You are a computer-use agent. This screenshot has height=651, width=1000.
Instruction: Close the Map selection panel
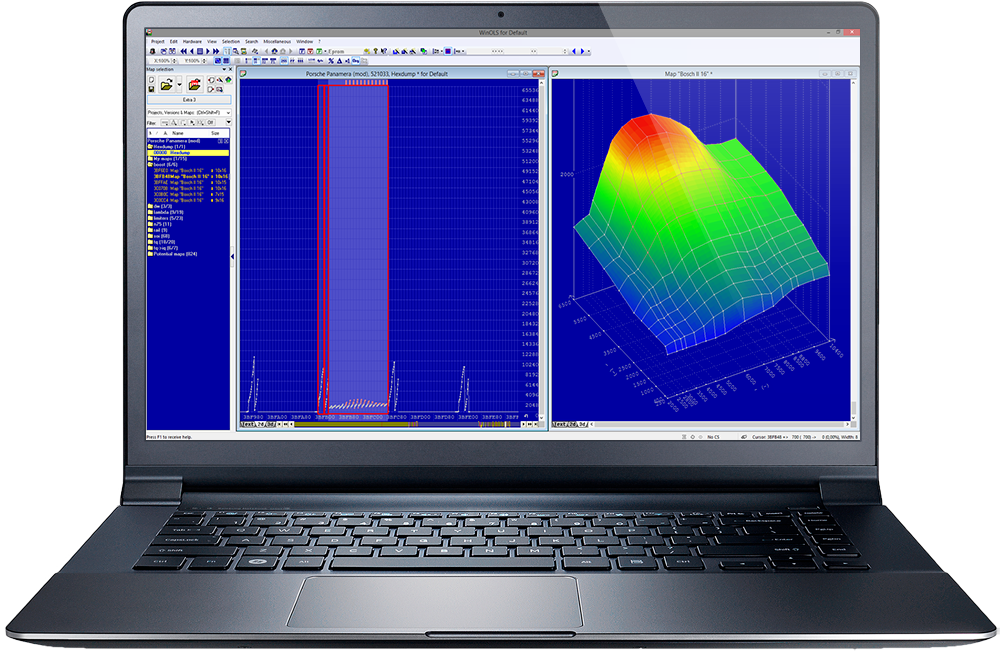[229, 68]
